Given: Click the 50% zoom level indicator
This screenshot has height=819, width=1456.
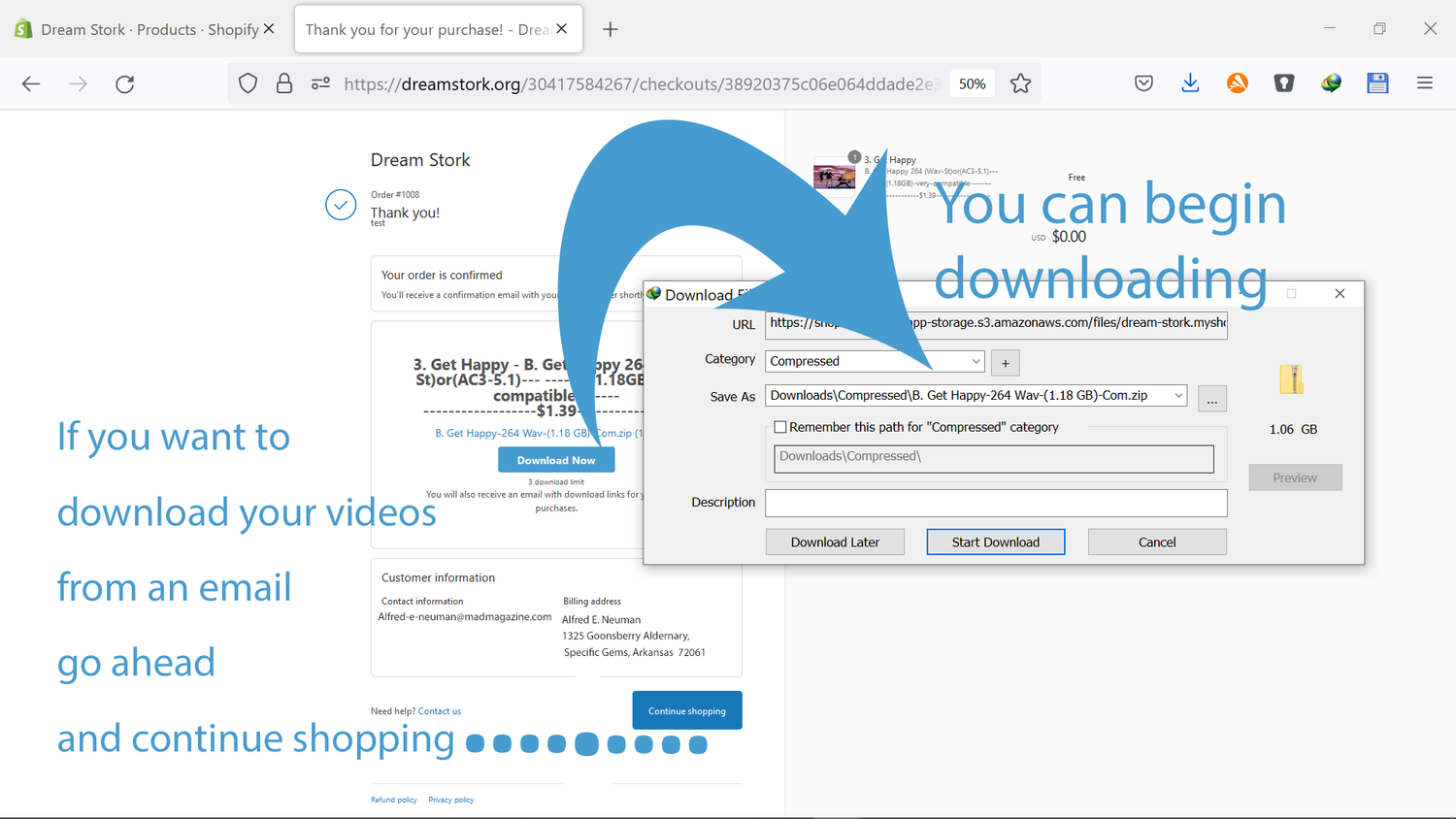Looking at the screenshot, I should click(972, 83).
